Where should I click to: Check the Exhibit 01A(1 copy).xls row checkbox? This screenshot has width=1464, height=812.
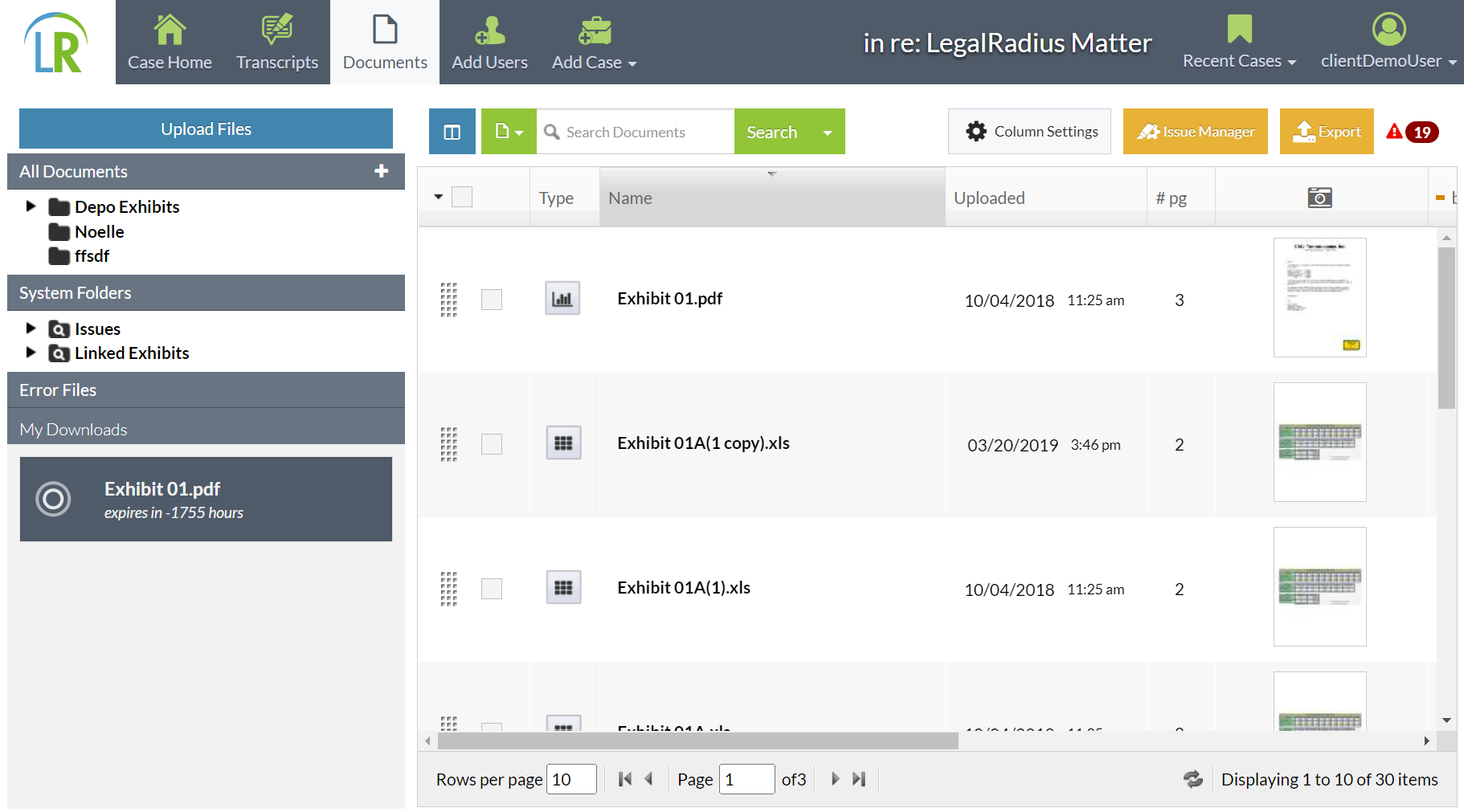tap(492, 444)
